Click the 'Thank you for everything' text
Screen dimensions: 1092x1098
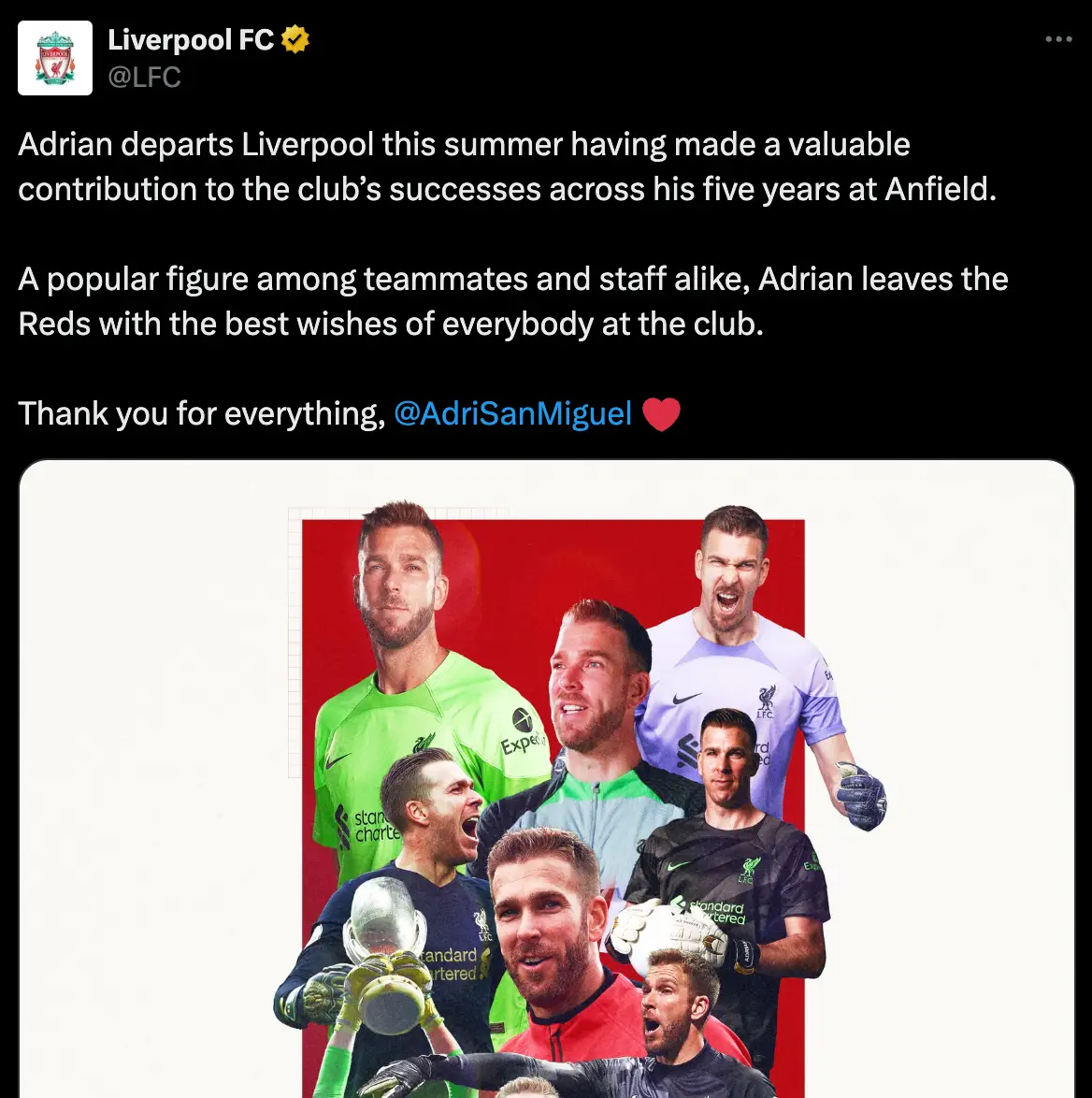[x=201, y=413]
